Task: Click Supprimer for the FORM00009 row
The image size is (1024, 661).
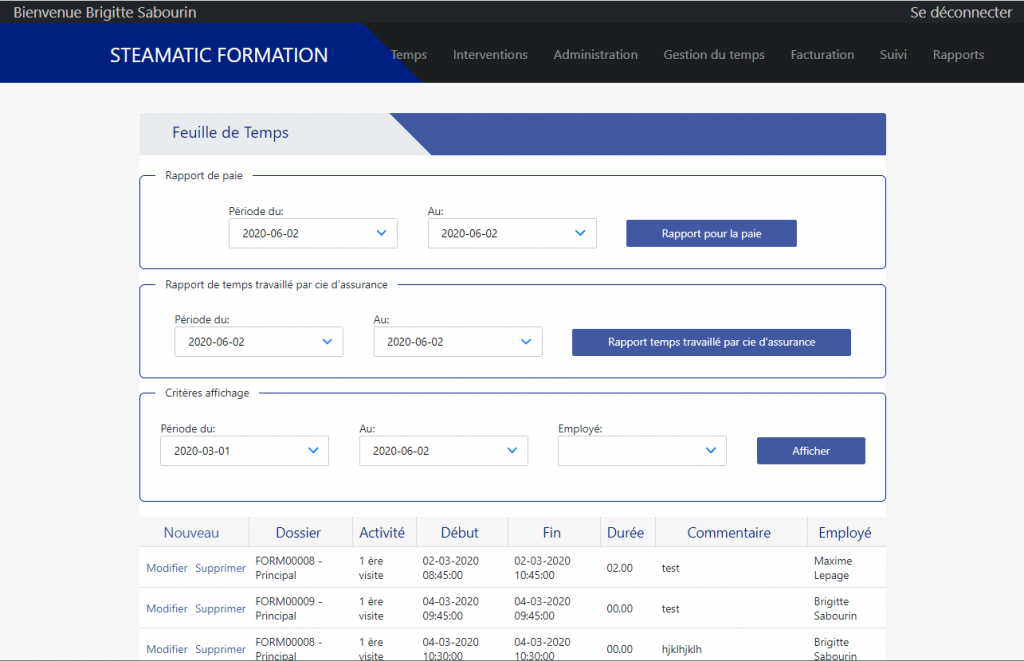Action: coord(220,609)
